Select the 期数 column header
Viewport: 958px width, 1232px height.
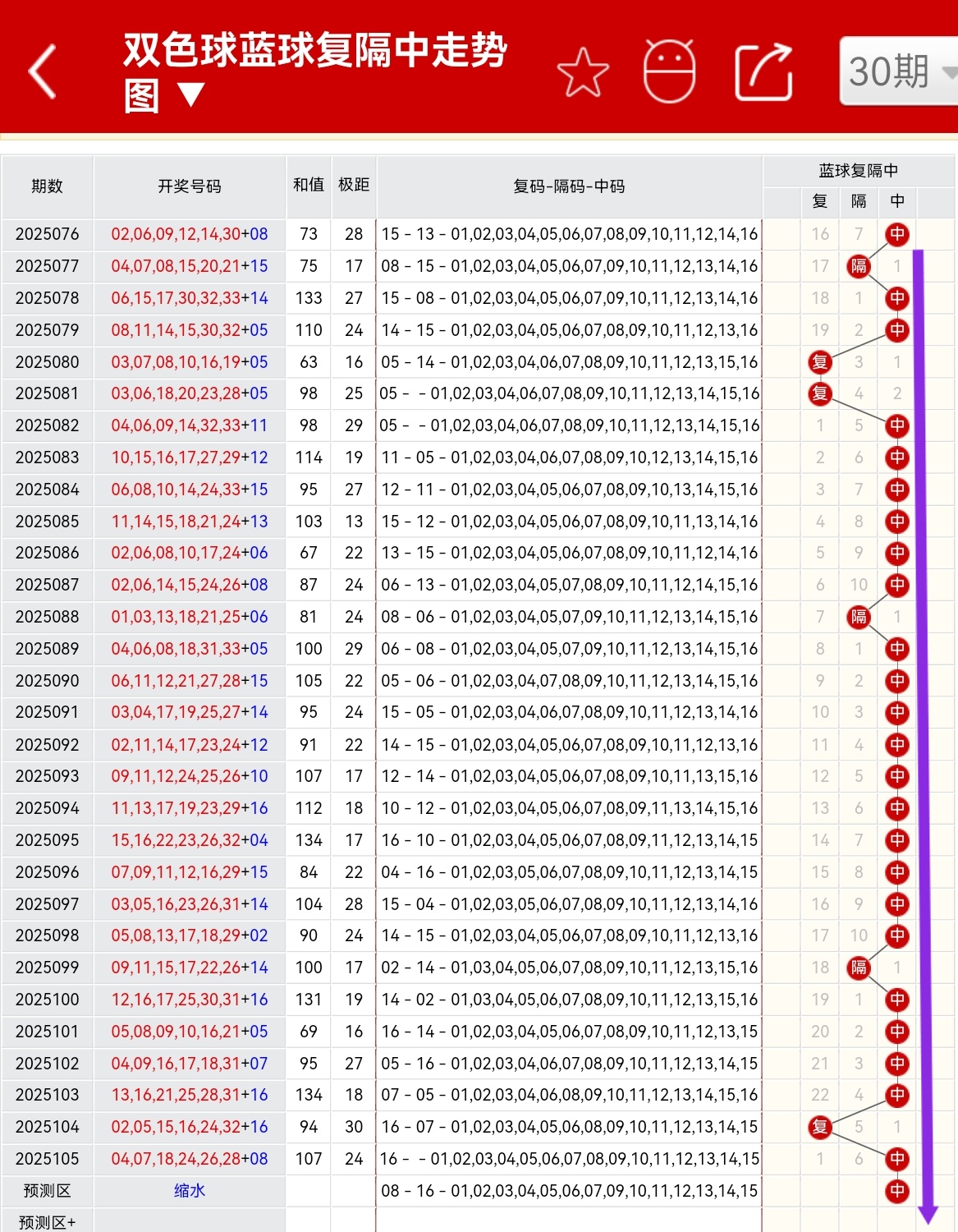tap(47, 186)
